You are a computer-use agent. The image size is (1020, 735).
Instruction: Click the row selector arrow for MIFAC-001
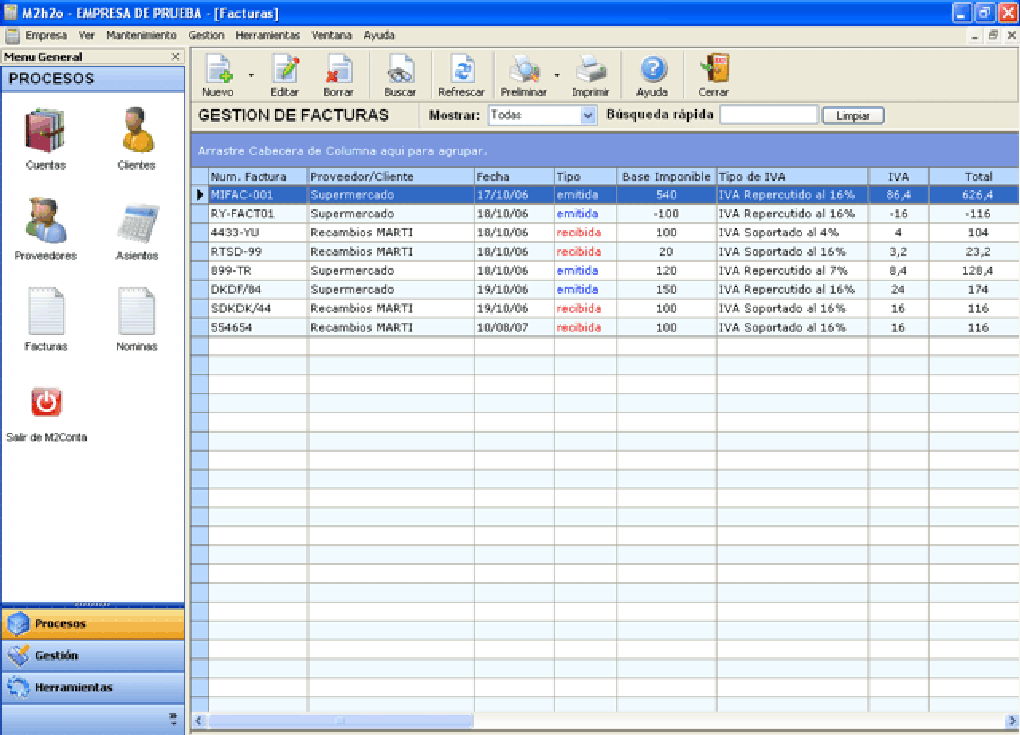coord(200,194)
